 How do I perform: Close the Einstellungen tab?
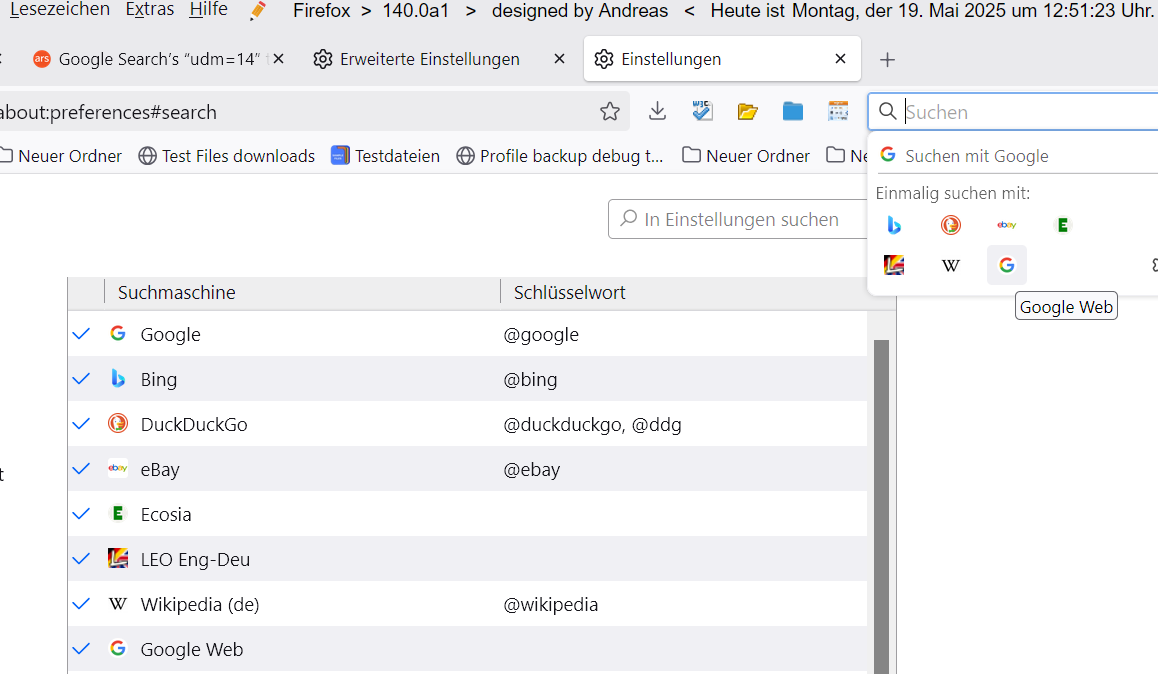[840, 59]
